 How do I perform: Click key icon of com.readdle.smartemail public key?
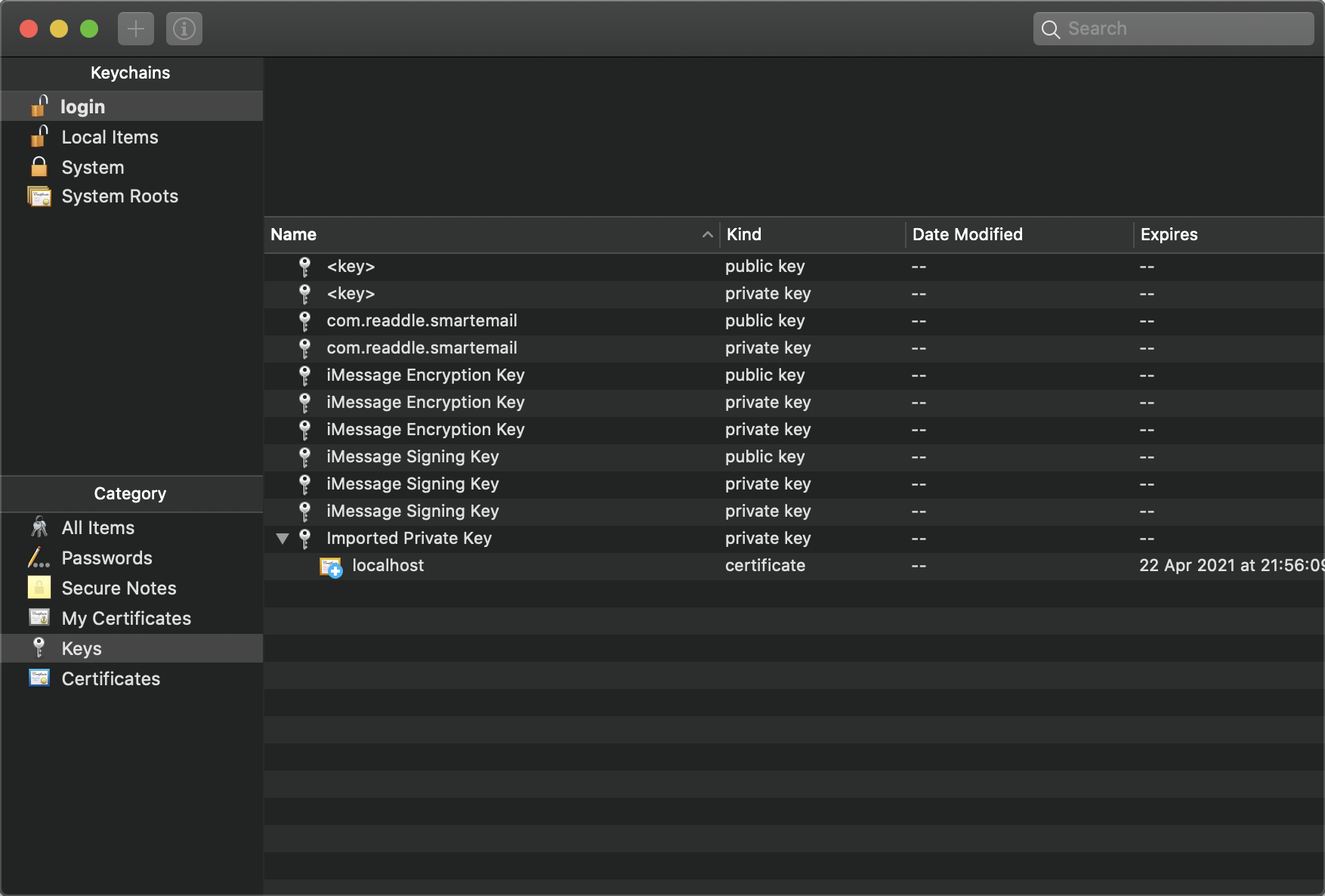[305, 321]
